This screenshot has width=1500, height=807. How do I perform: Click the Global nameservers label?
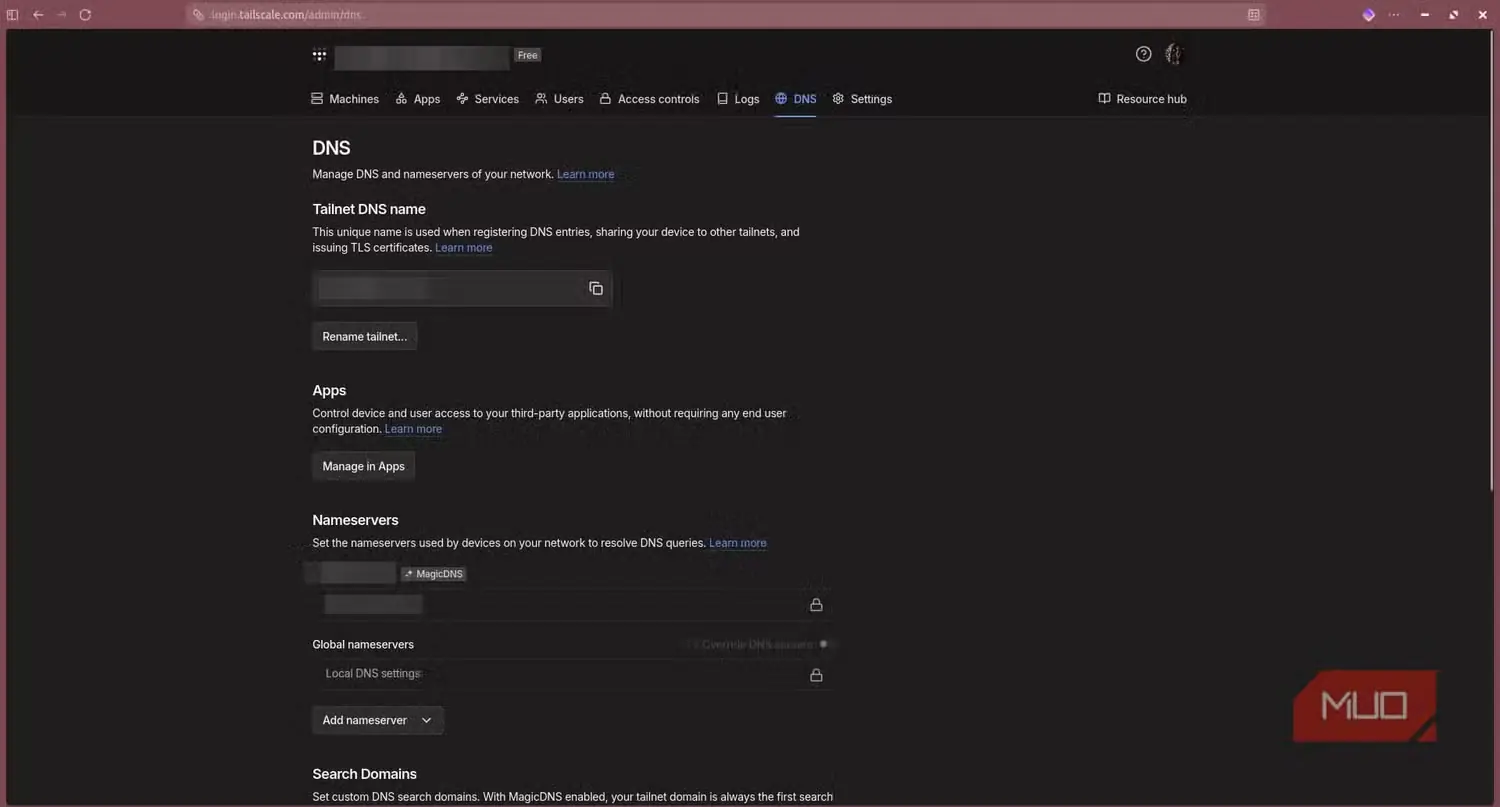[x=363, y=645]
